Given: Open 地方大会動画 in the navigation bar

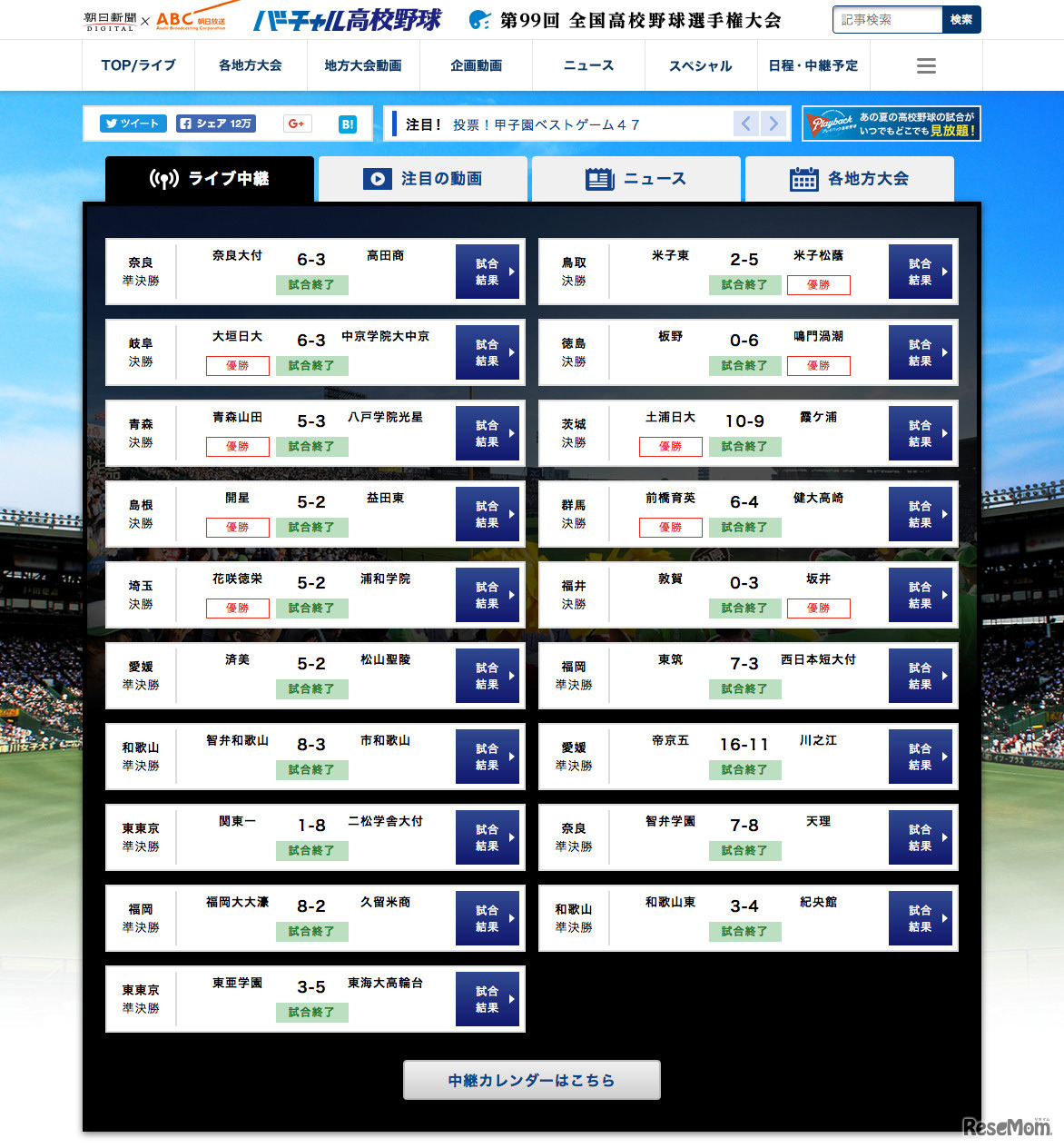Looking at the screenshot, I should pos(363,65).
